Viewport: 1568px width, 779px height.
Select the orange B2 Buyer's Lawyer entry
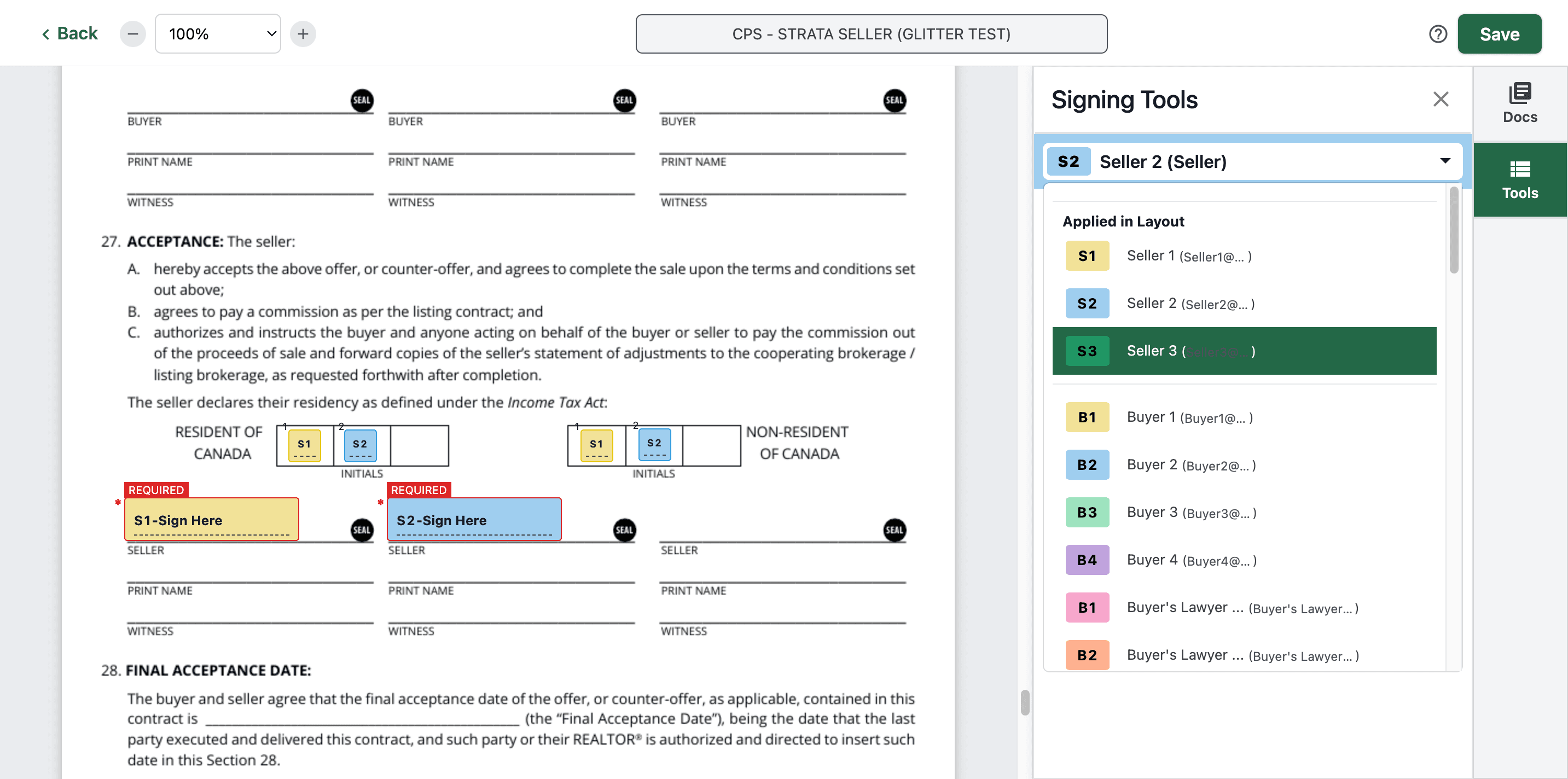click(x=1244, y=655)
